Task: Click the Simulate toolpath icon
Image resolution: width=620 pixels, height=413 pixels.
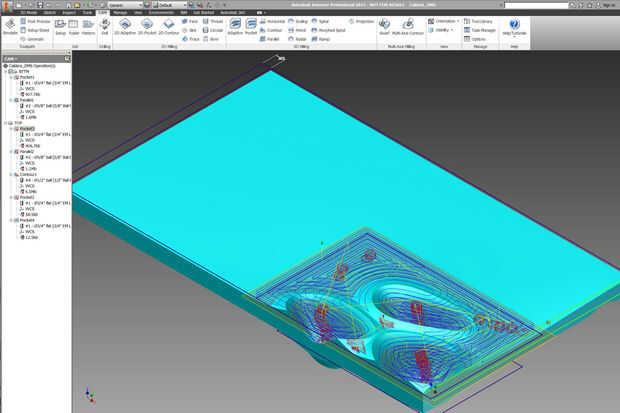Action: (10, 25)
